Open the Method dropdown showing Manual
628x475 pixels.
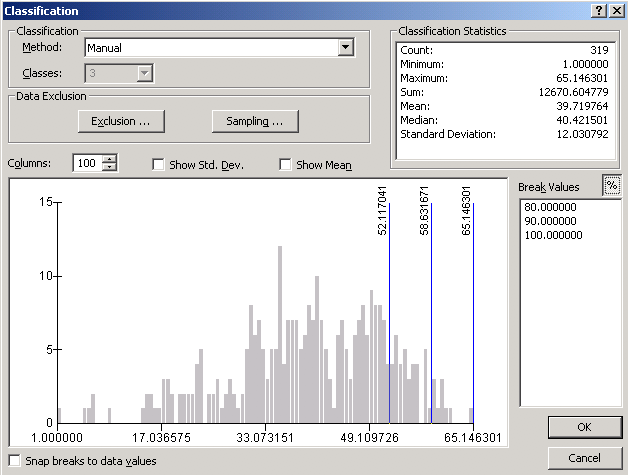pos(345,47)
